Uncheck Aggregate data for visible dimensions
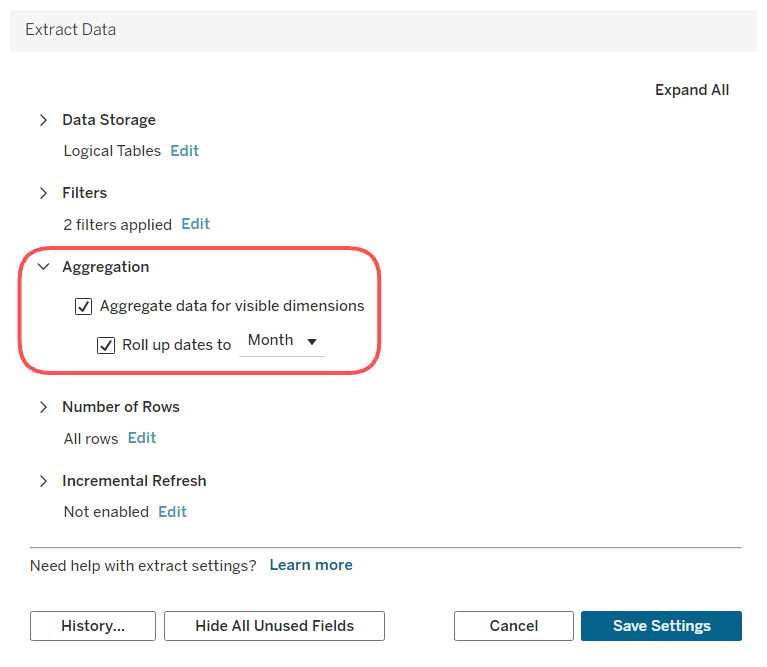767x667 pixels. click(x=83, y=307)
